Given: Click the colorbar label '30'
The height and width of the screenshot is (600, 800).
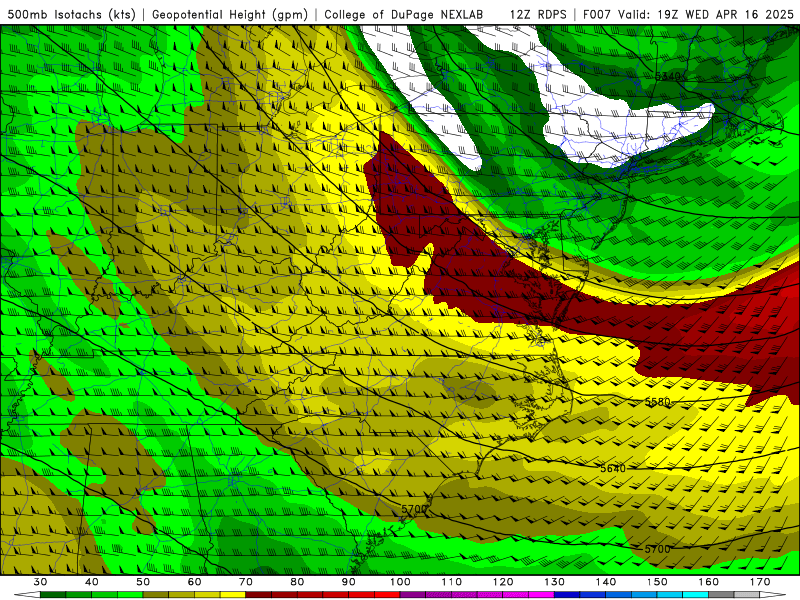Looking at the screenshot, I should (40, 582).
